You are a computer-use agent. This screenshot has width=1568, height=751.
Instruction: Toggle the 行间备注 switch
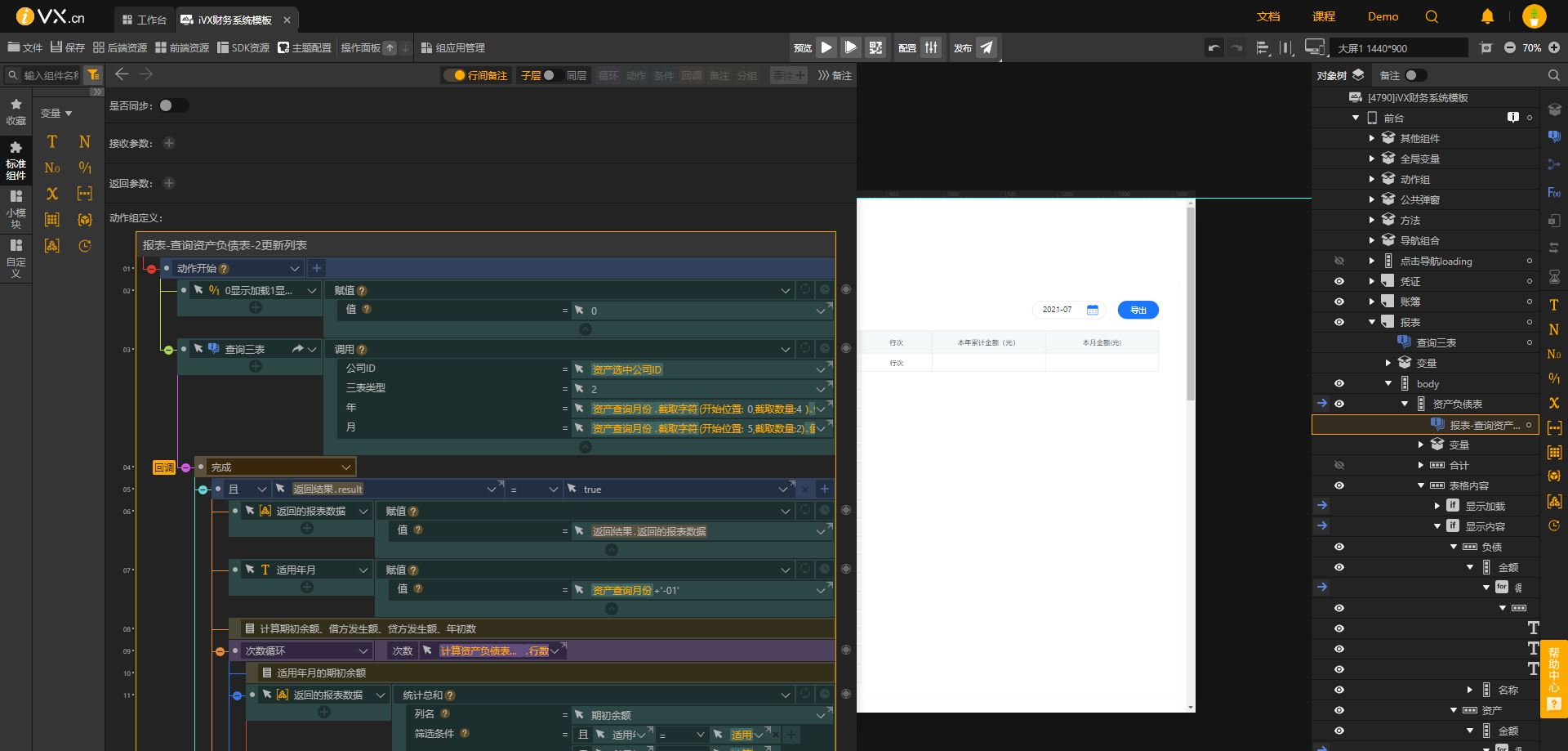pyautogui.click(x=455, y=75)
